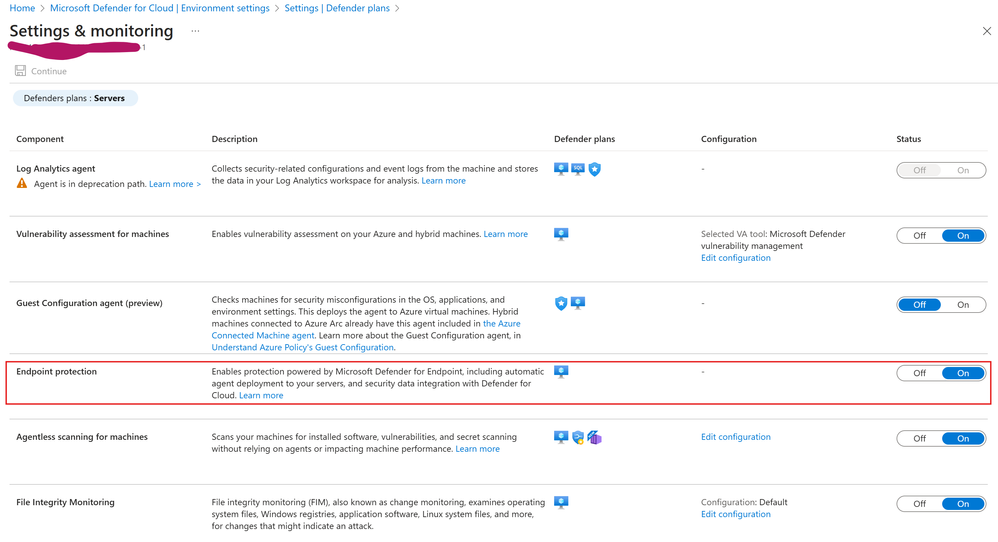Click the Description column header
This screenshot has height=542, width=998.
[x=234, y=139]
